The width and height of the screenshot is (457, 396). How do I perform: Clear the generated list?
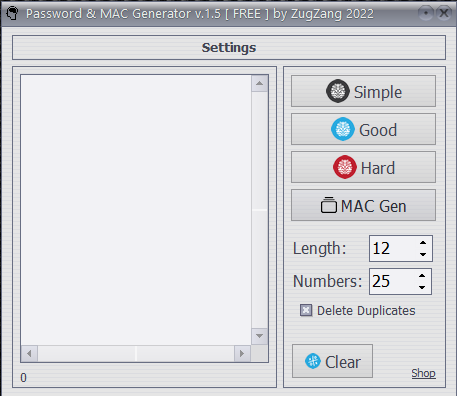[332, 361]
